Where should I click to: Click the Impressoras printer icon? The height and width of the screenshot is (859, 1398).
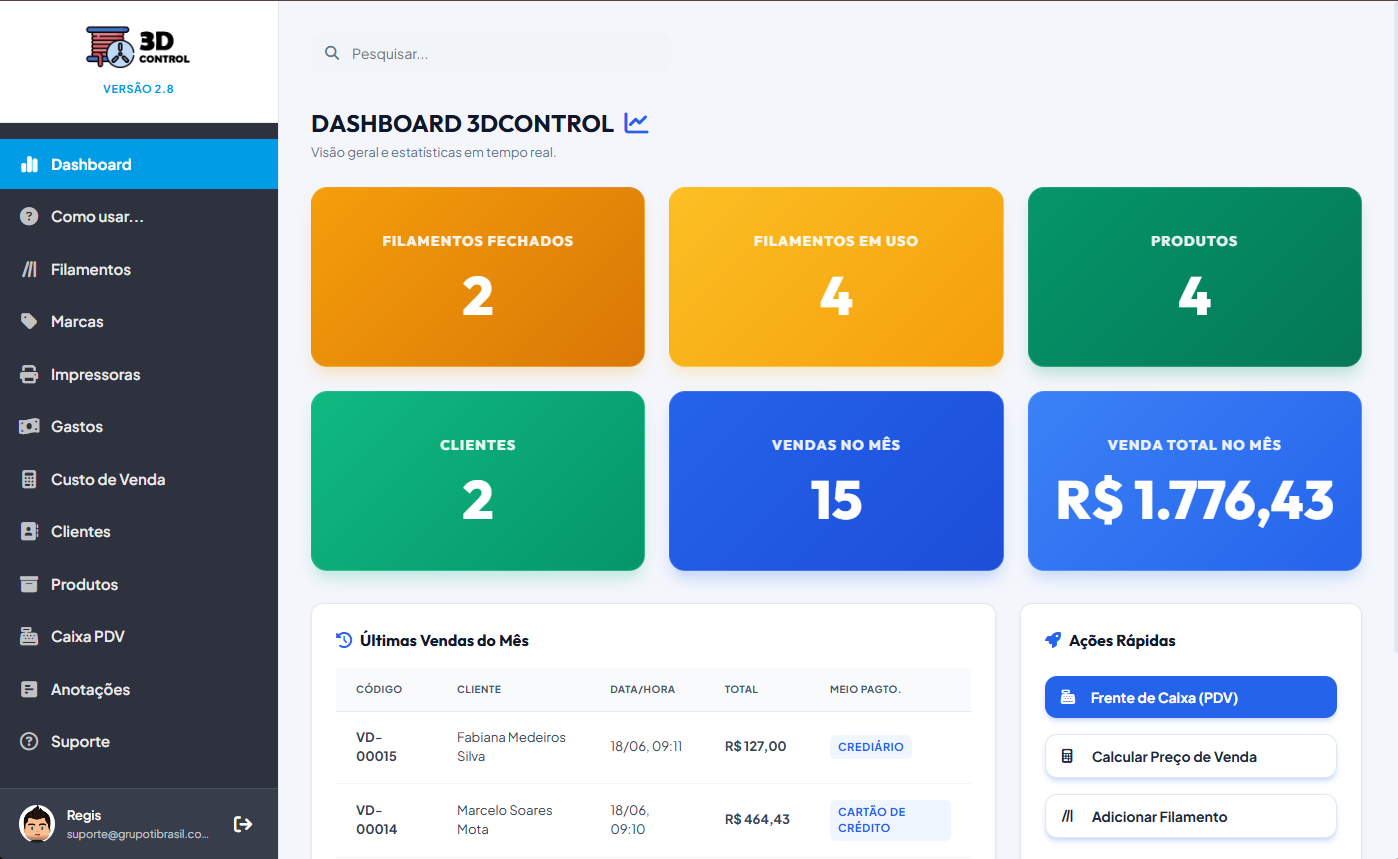29,375
